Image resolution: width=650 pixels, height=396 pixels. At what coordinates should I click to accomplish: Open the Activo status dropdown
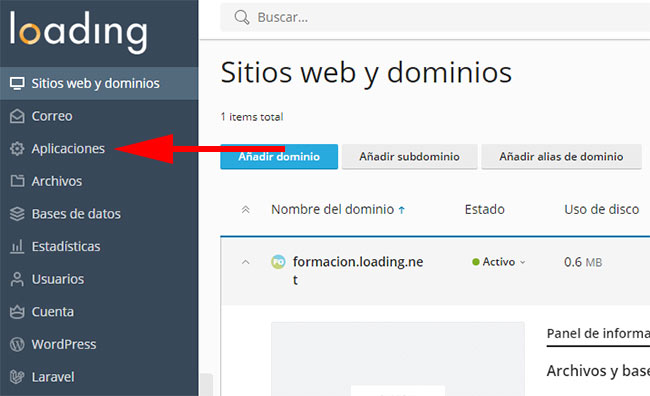[499, 262]
